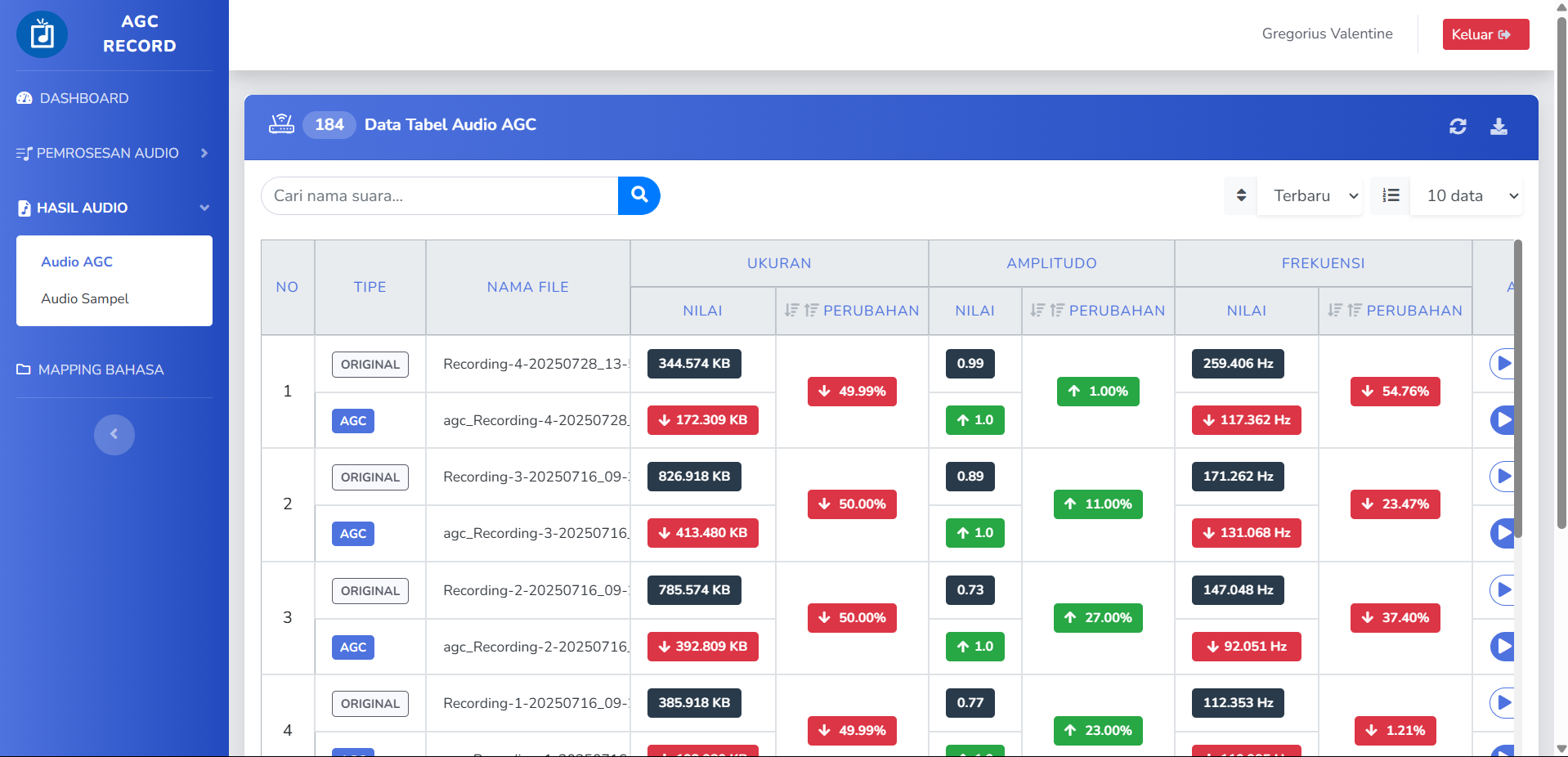
Task: Sort Ukuran Perubahan column
Action: [x=801, y=311]
